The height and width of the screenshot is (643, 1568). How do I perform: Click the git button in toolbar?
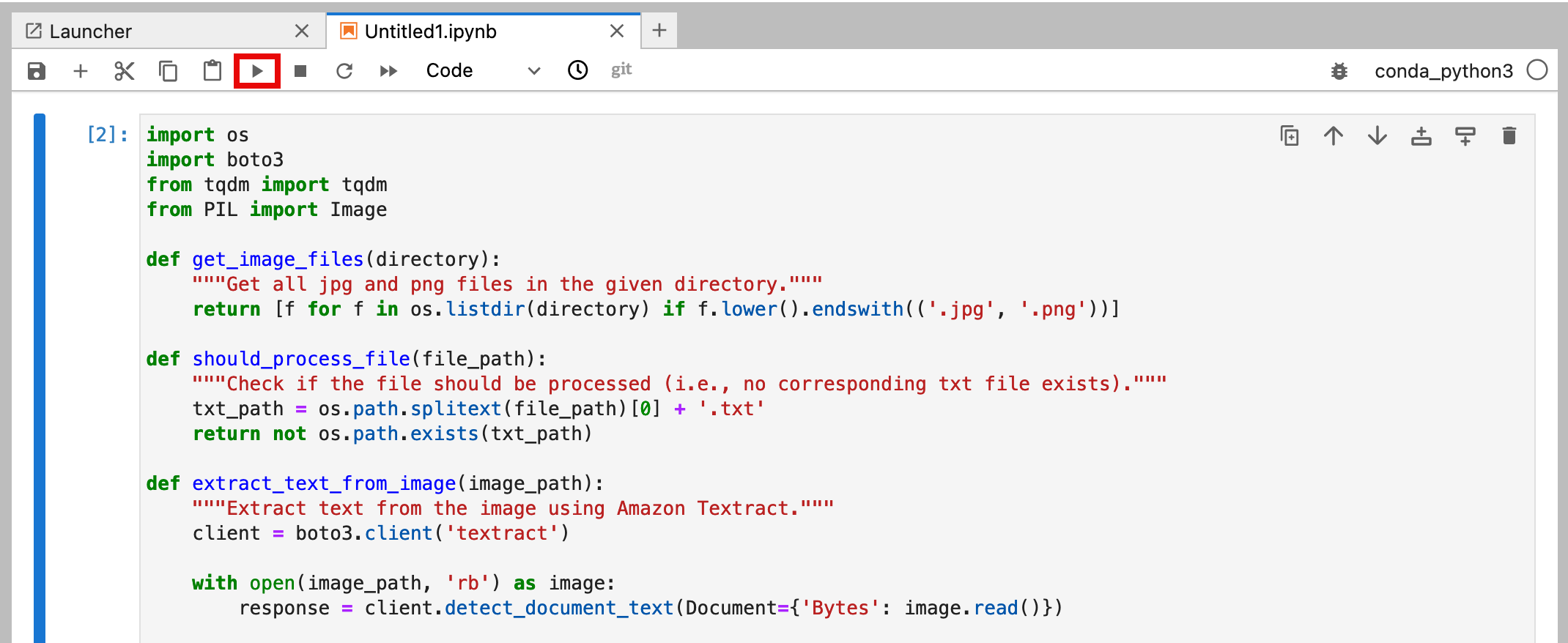tap(621, 70)
